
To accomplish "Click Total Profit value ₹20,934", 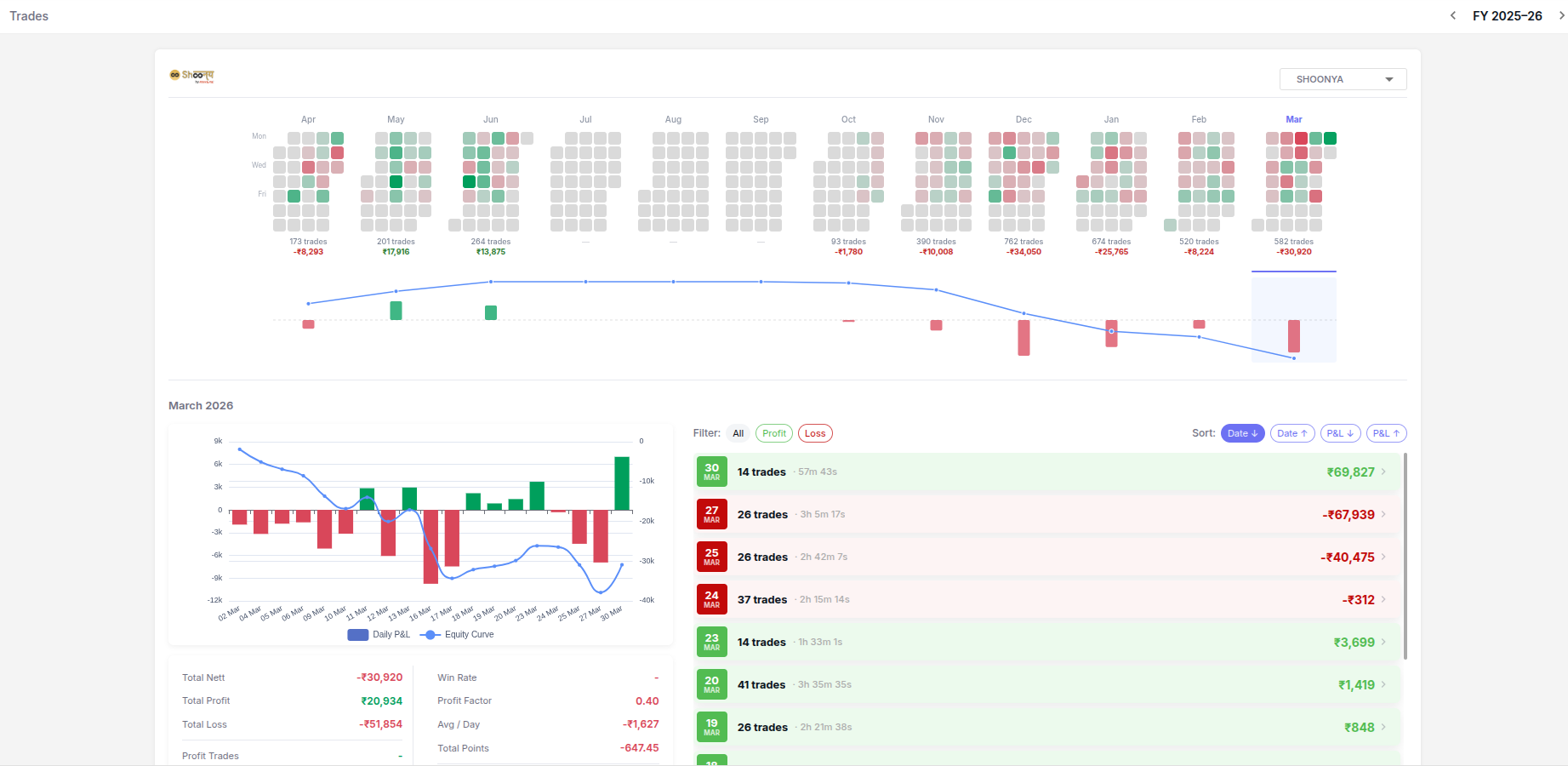I will point(382,701).
